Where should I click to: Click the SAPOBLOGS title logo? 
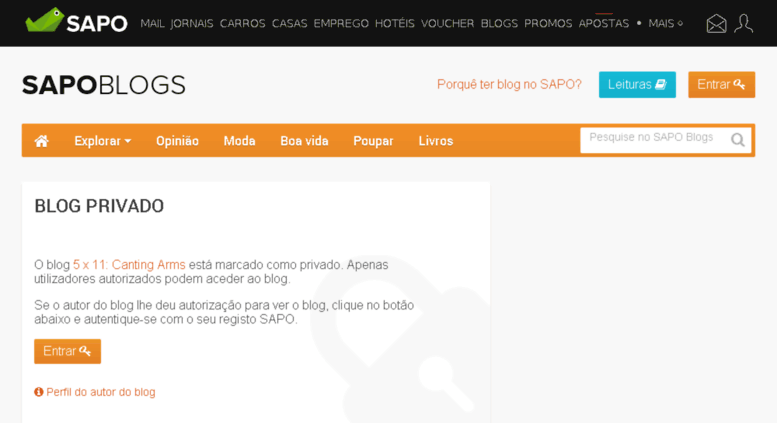(104, 85)
